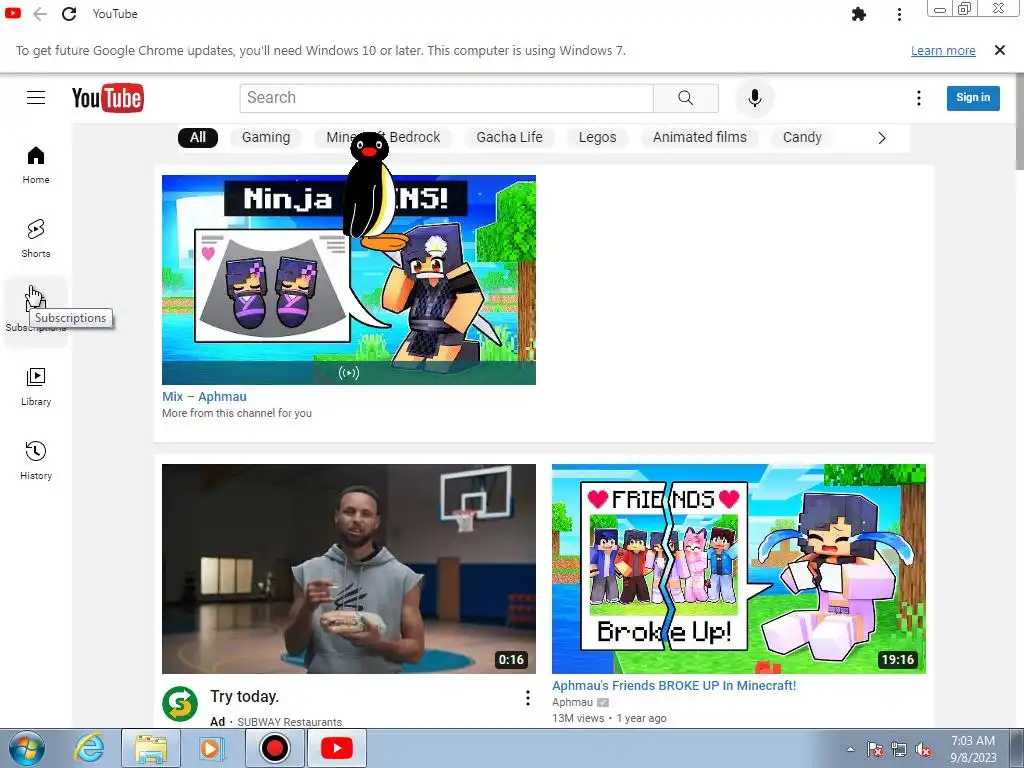Open the Mix – Aphmau title link

pos(204,396)
